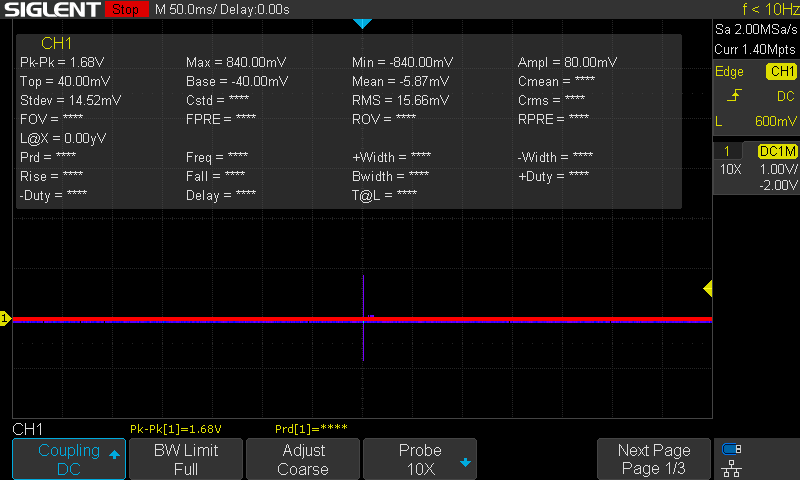
Task: Go to Next Page 1/3
Action: pyautogui.click(x=654, y=459)
